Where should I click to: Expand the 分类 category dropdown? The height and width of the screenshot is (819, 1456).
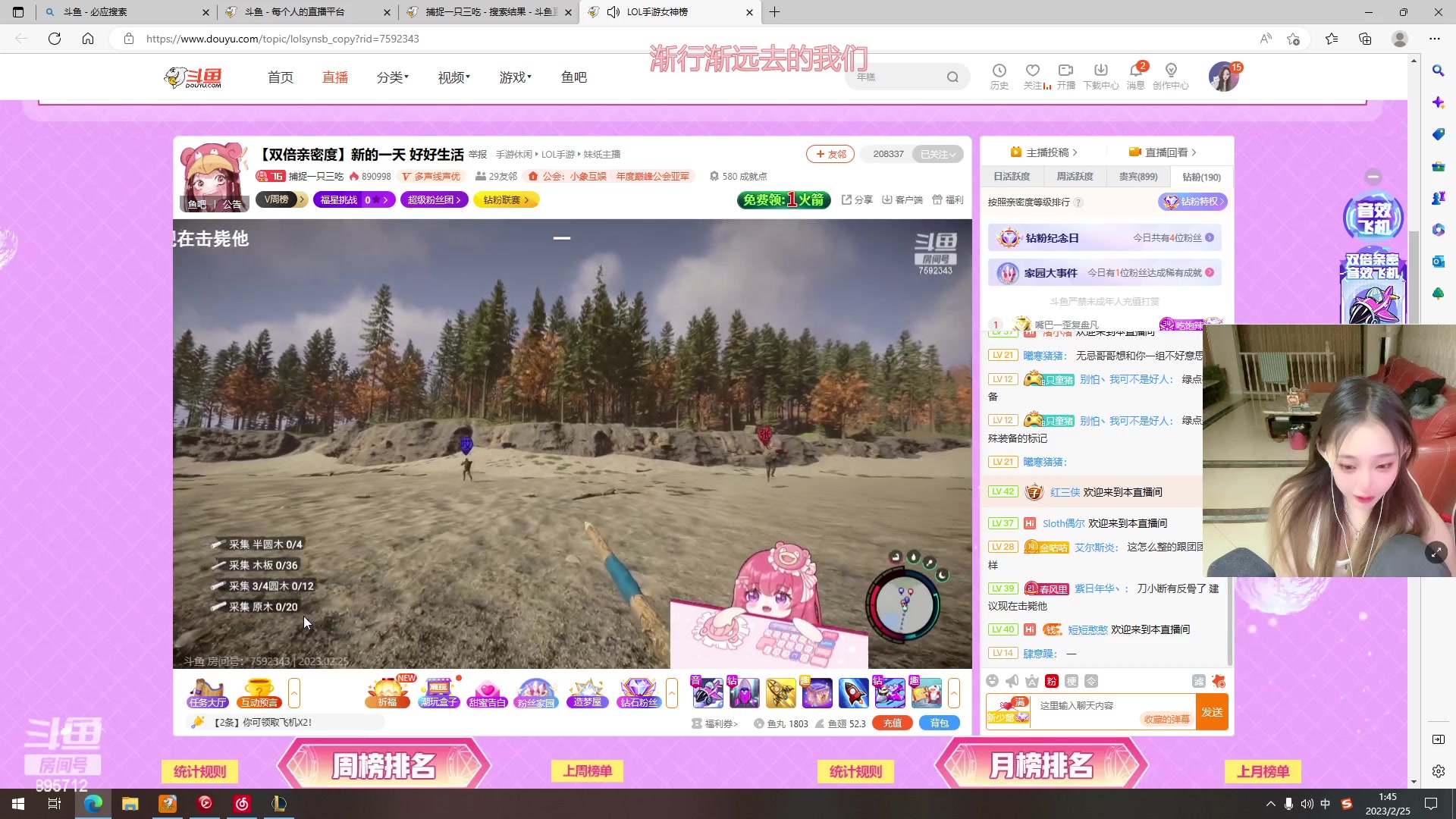tap(392, 77)
